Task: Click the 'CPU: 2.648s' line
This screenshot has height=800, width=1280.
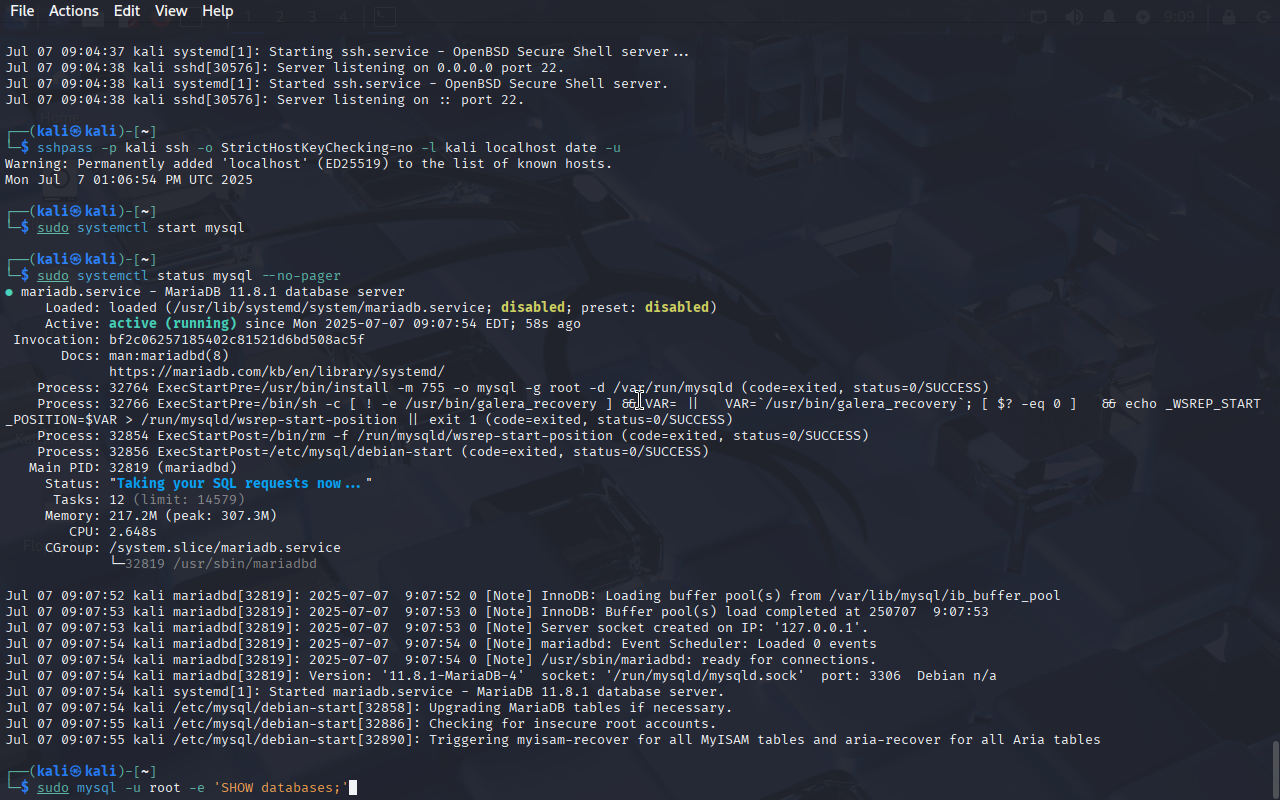Action: (113, 532)
